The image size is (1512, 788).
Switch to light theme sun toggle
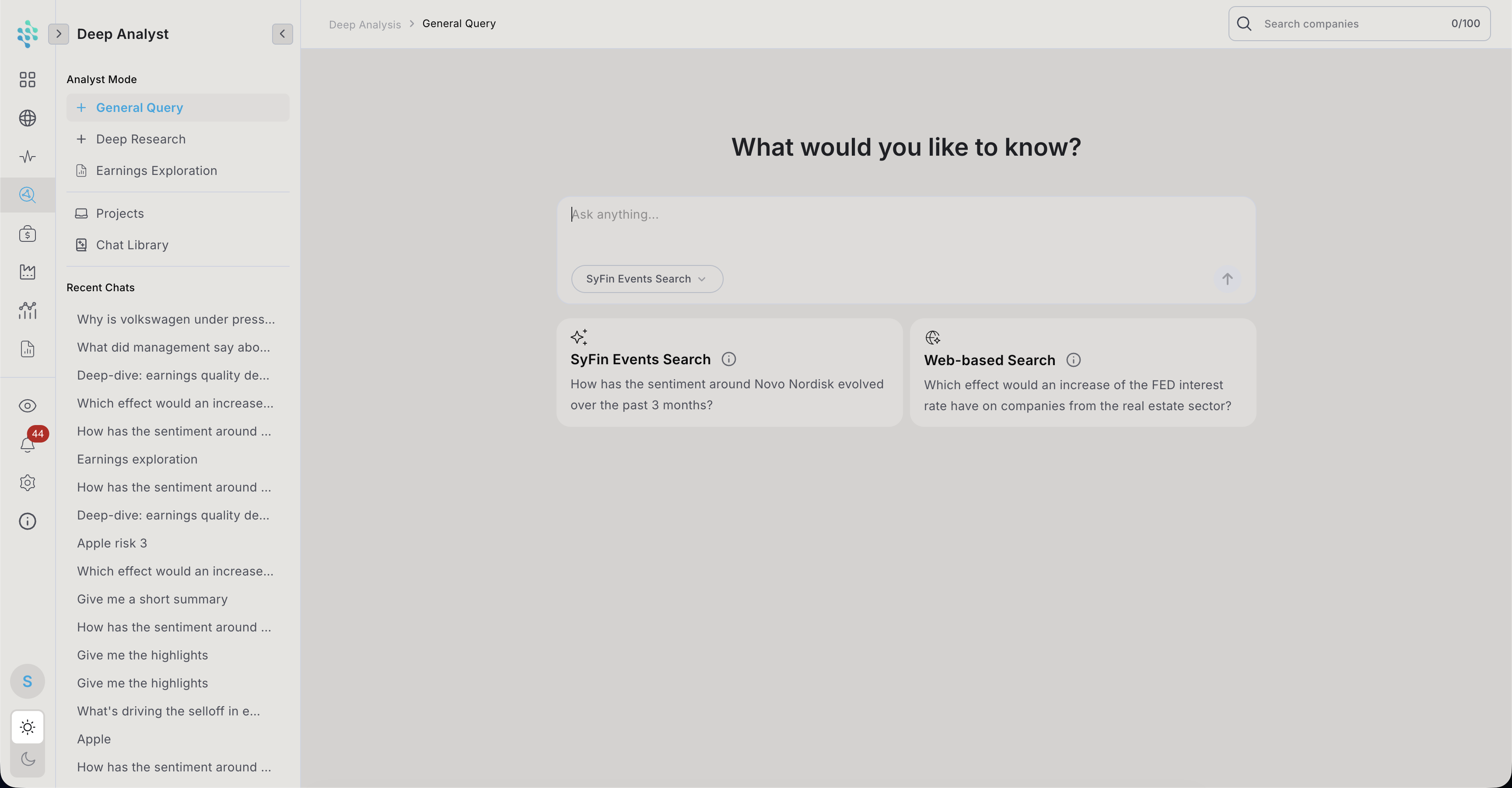[x=28, y=728]
